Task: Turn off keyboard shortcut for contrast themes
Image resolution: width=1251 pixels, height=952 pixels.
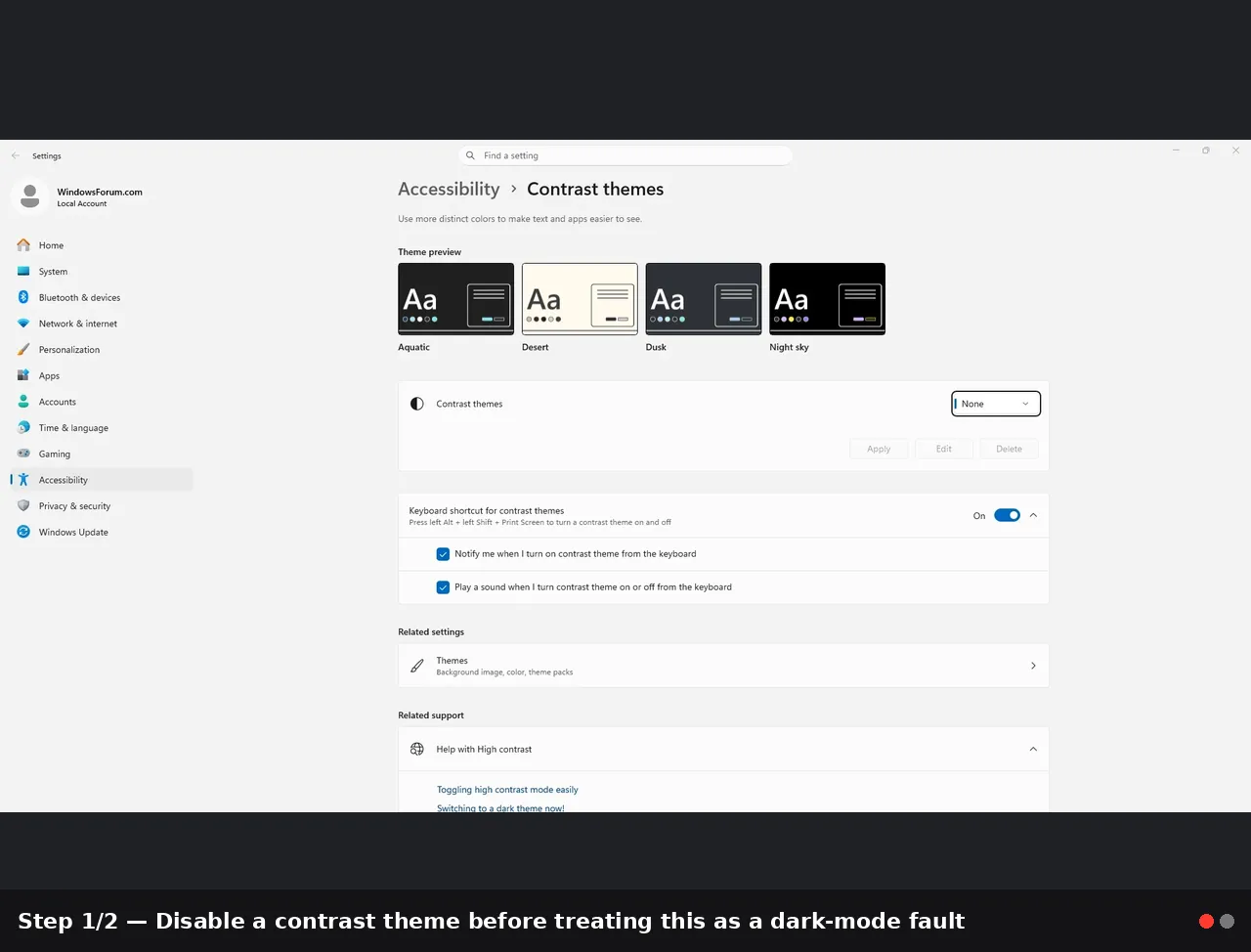Action: [1007, 515]
